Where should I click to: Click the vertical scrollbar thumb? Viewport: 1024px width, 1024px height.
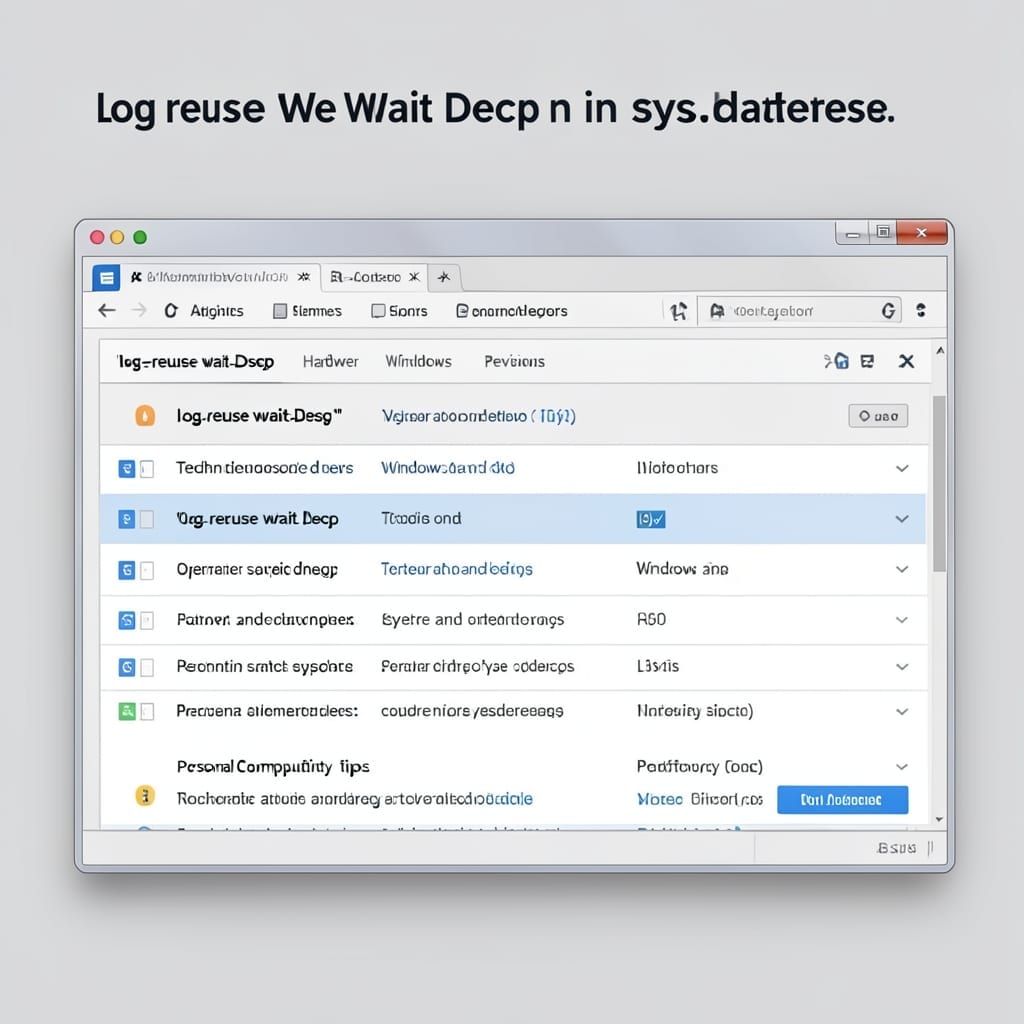coord(939,483)
